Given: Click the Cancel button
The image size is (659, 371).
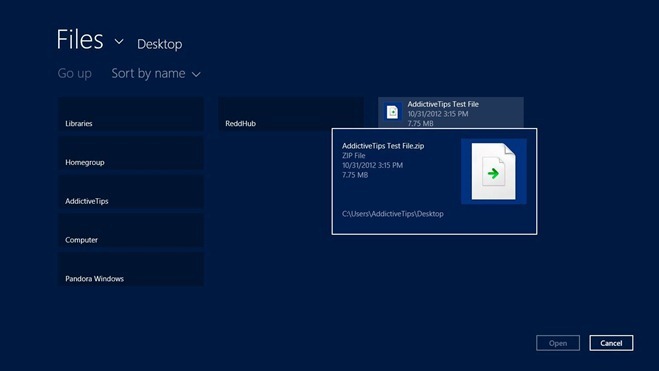Looking at the screenshot, I should point(611,343).
